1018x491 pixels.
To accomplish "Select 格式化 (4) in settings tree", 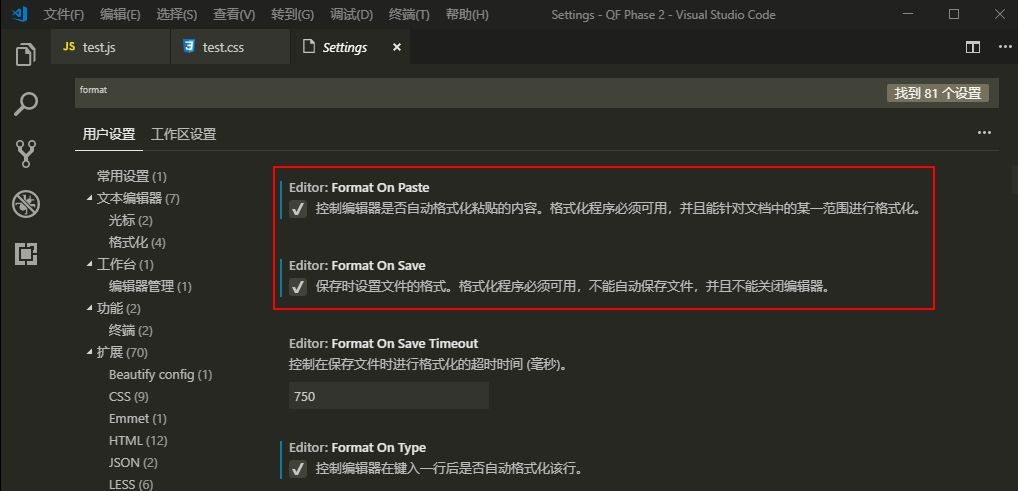I will [137, 242].
